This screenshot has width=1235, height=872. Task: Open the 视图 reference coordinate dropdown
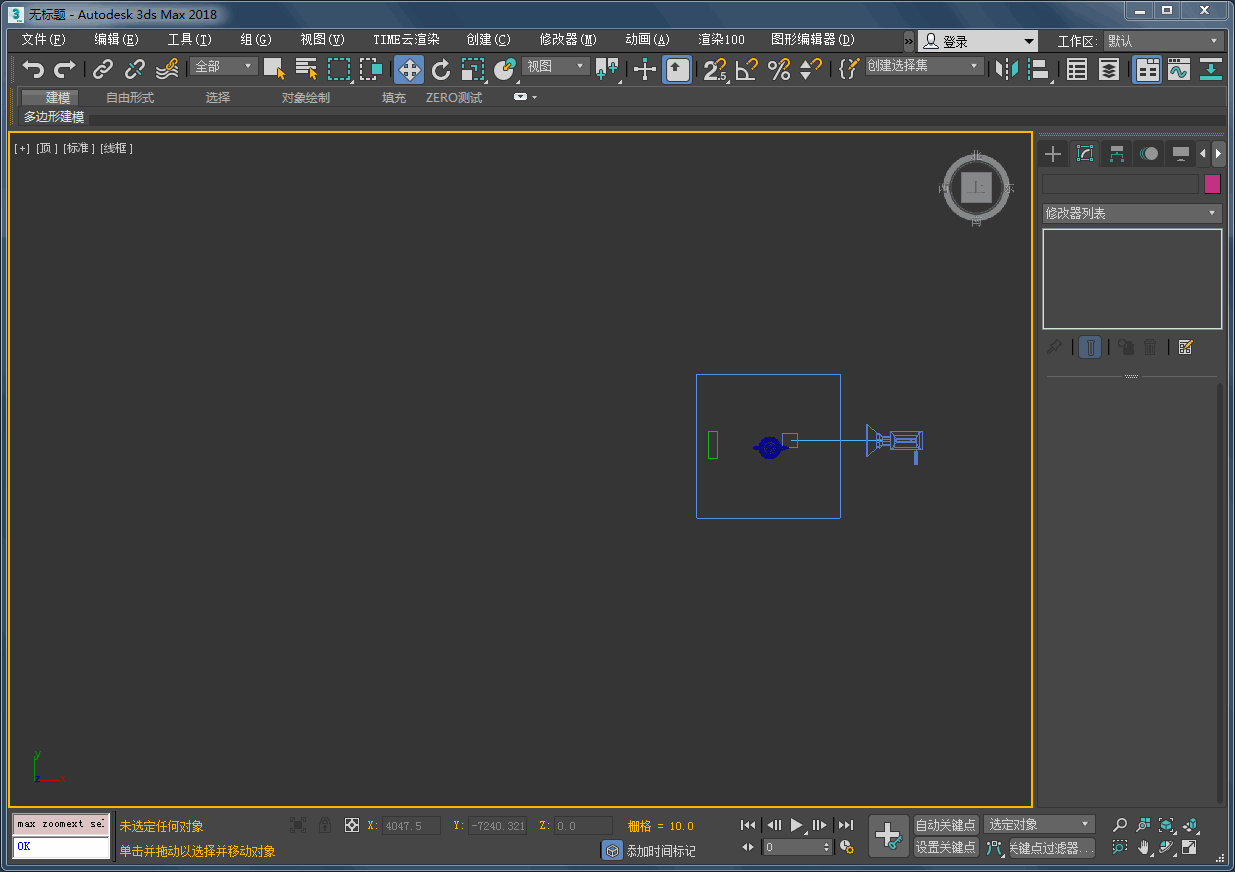(556, 66)
